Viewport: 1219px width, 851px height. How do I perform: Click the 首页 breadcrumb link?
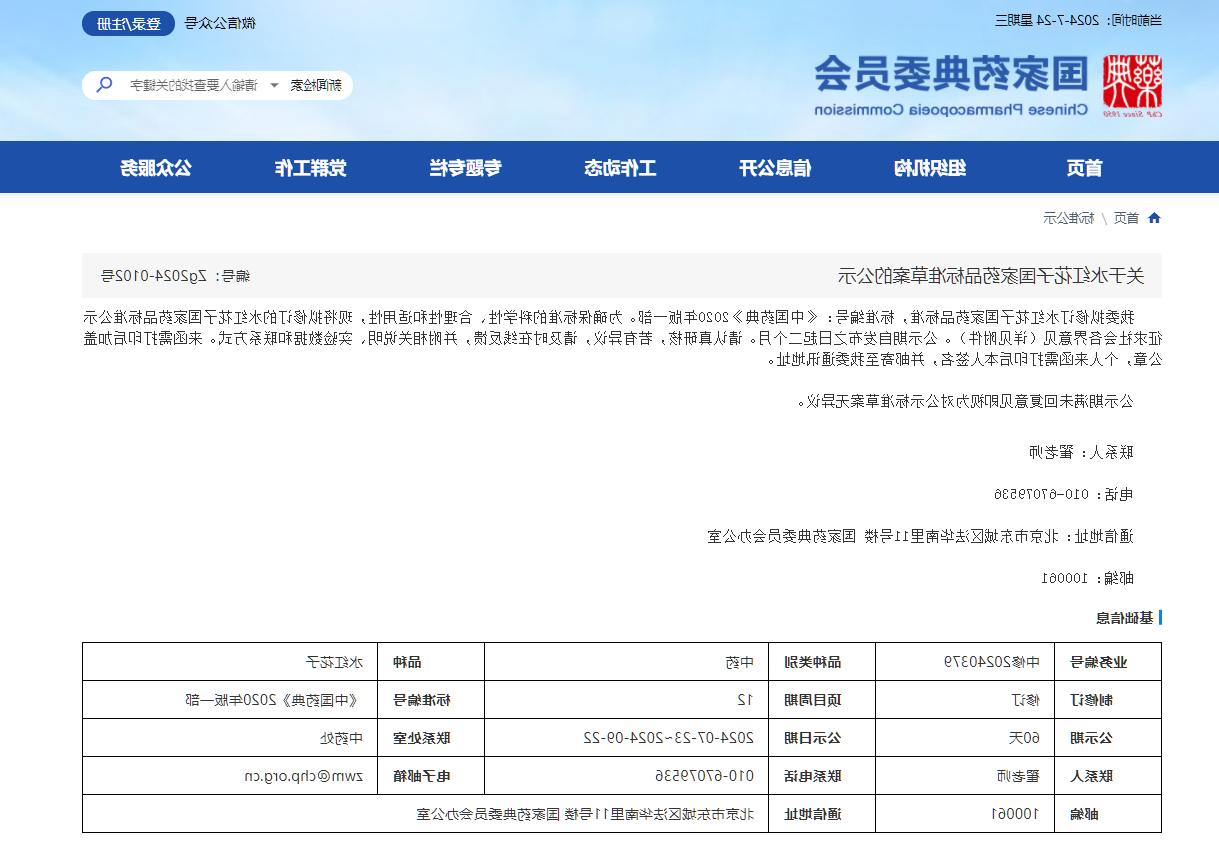pyautogui.click(x=1126, y=218)
